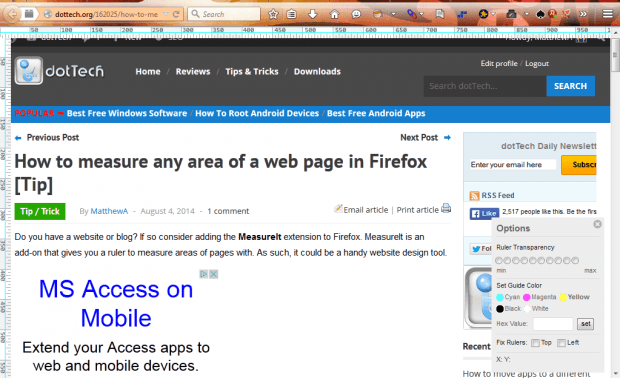Image resolution: width=620 pixels, height=378 pixels.
Task: Click the dotTech logo
Action: click(x=59, y=71)
